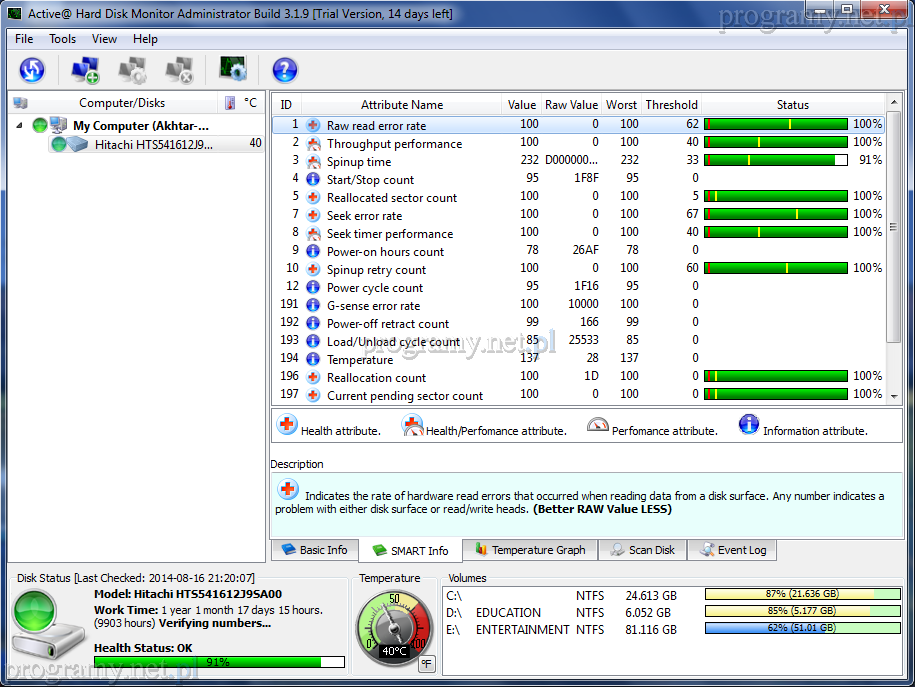915x687 pixels.
Task: Click the Raw read error rate health icon
Action: point(313,125)
